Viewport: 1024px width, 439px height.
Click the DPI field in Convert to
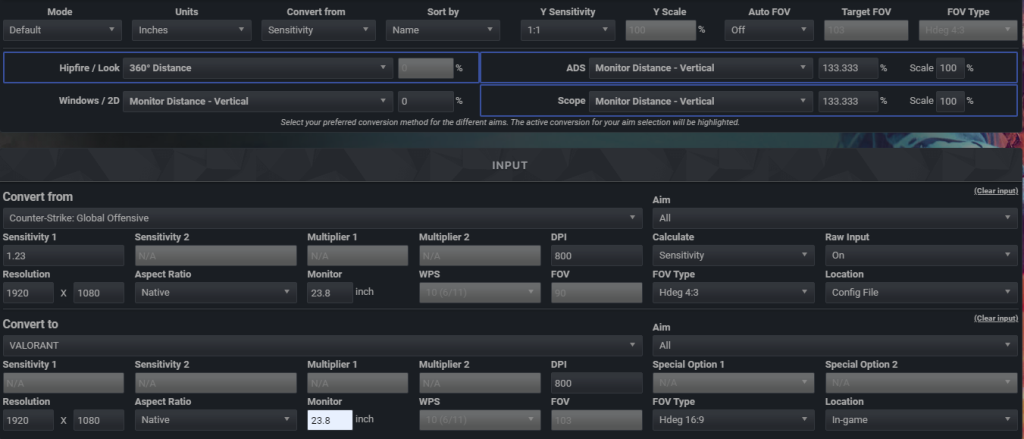pos(597,383)
